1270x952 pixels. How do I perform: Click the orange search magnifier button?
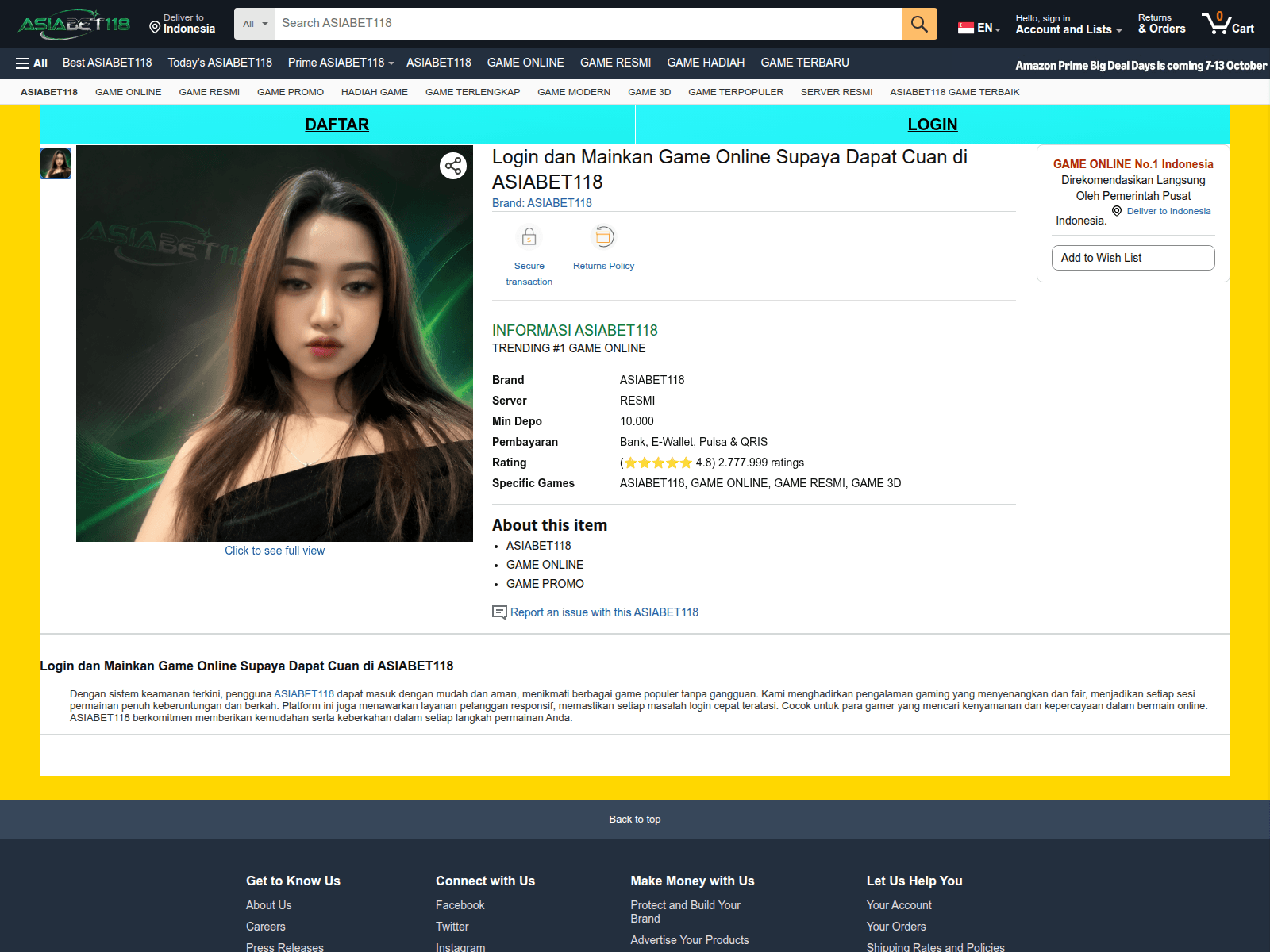coord(919,24)
